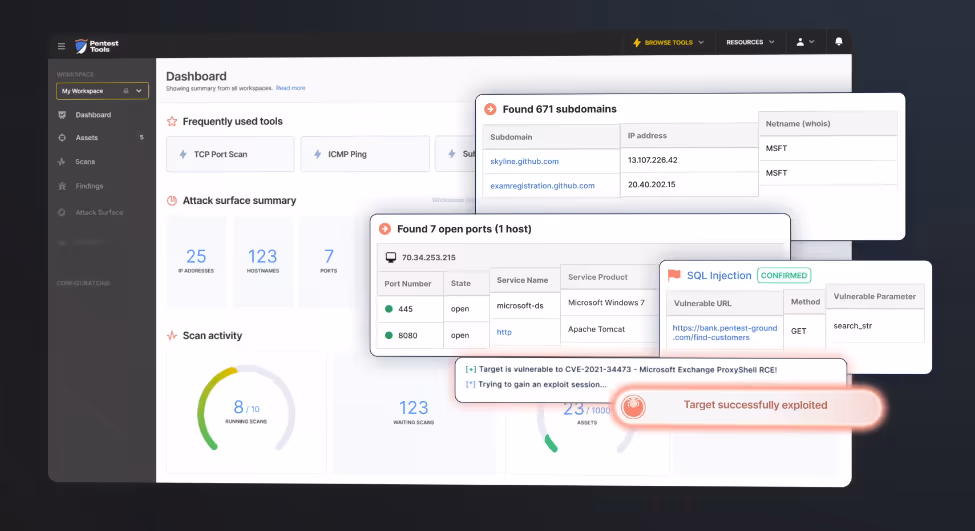The width and height of the screenshot is (975, 531).
Task: Click the Netname (whois) column header
Action: pyautogui.click(x=828, y=123)
